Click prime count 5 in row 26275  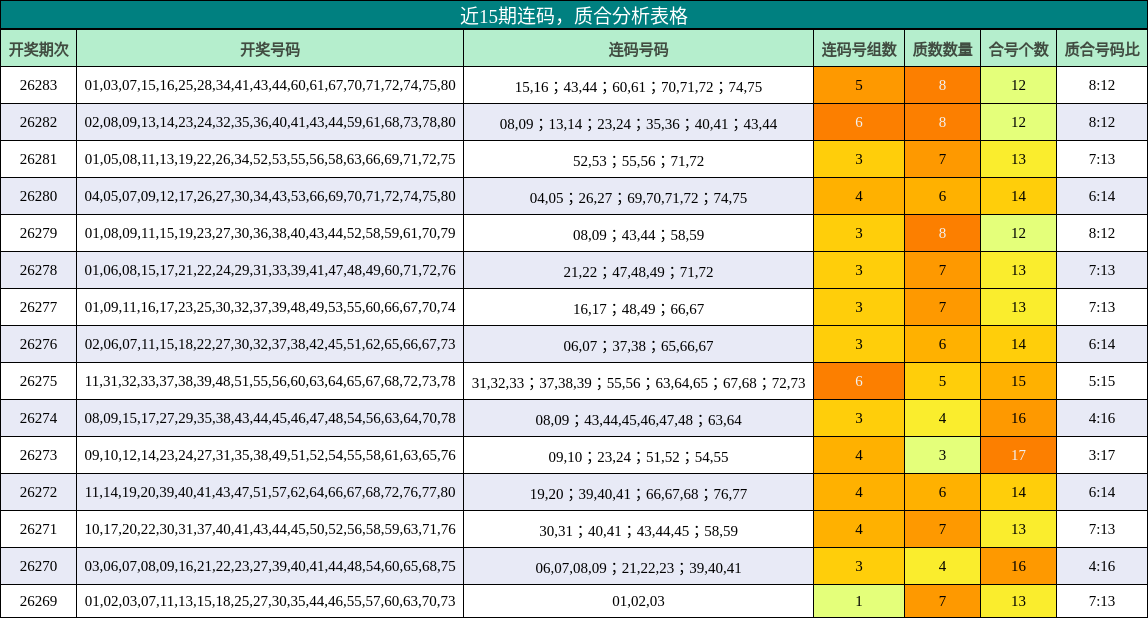(942, 381)
